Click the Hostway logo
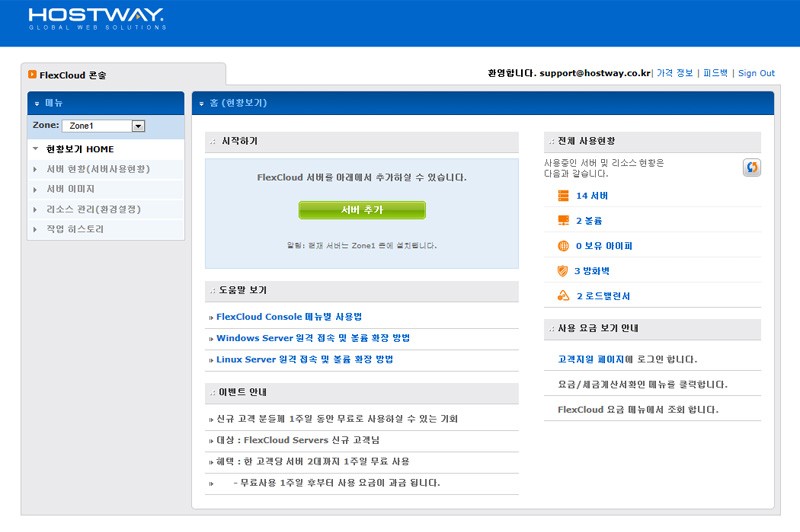The width and height of the screenshot is (800, 532). (x=97, y=19)
